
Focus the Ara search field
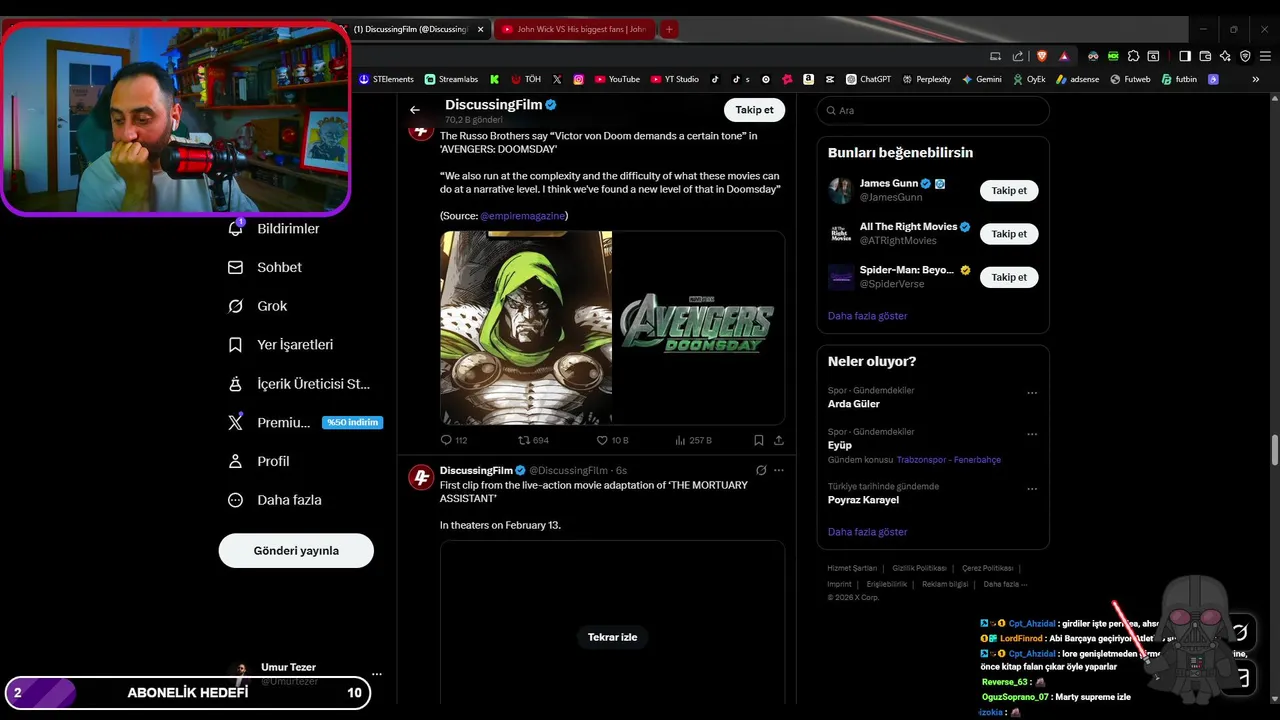[933, 111]
